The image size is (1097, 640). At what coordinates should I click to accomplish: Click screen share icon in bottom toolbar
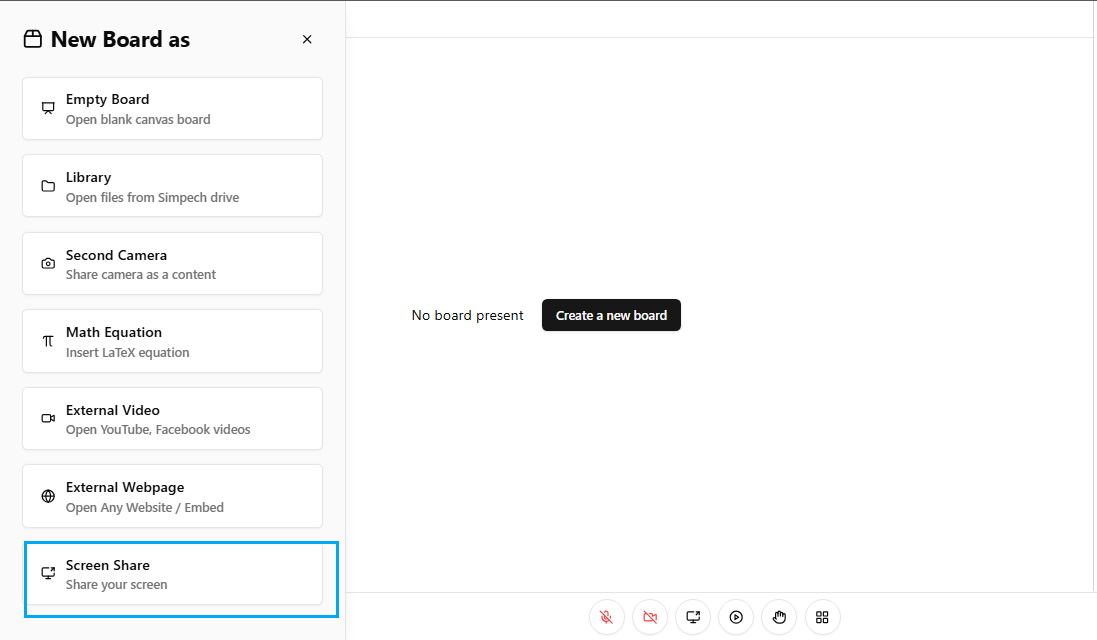[693, 617]
